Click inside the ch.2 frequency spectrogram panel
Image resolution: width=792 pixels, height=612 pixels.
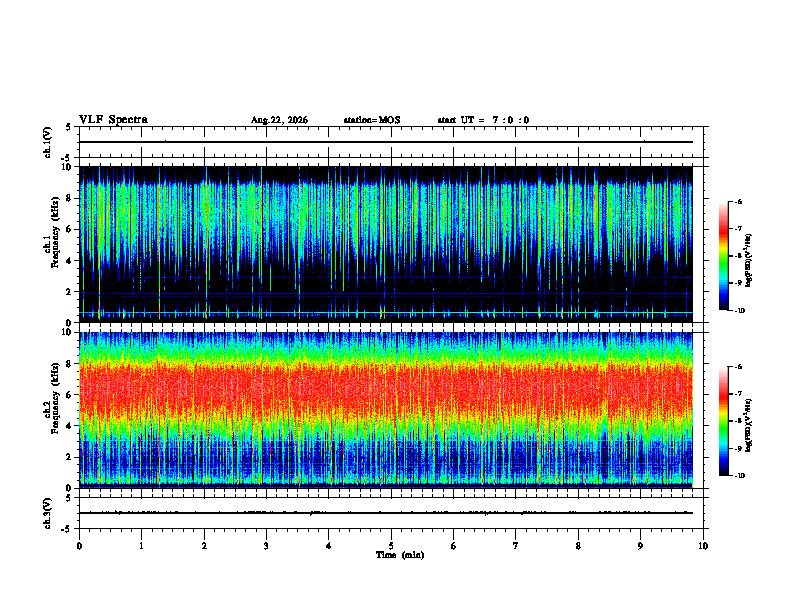coord(386,410)
